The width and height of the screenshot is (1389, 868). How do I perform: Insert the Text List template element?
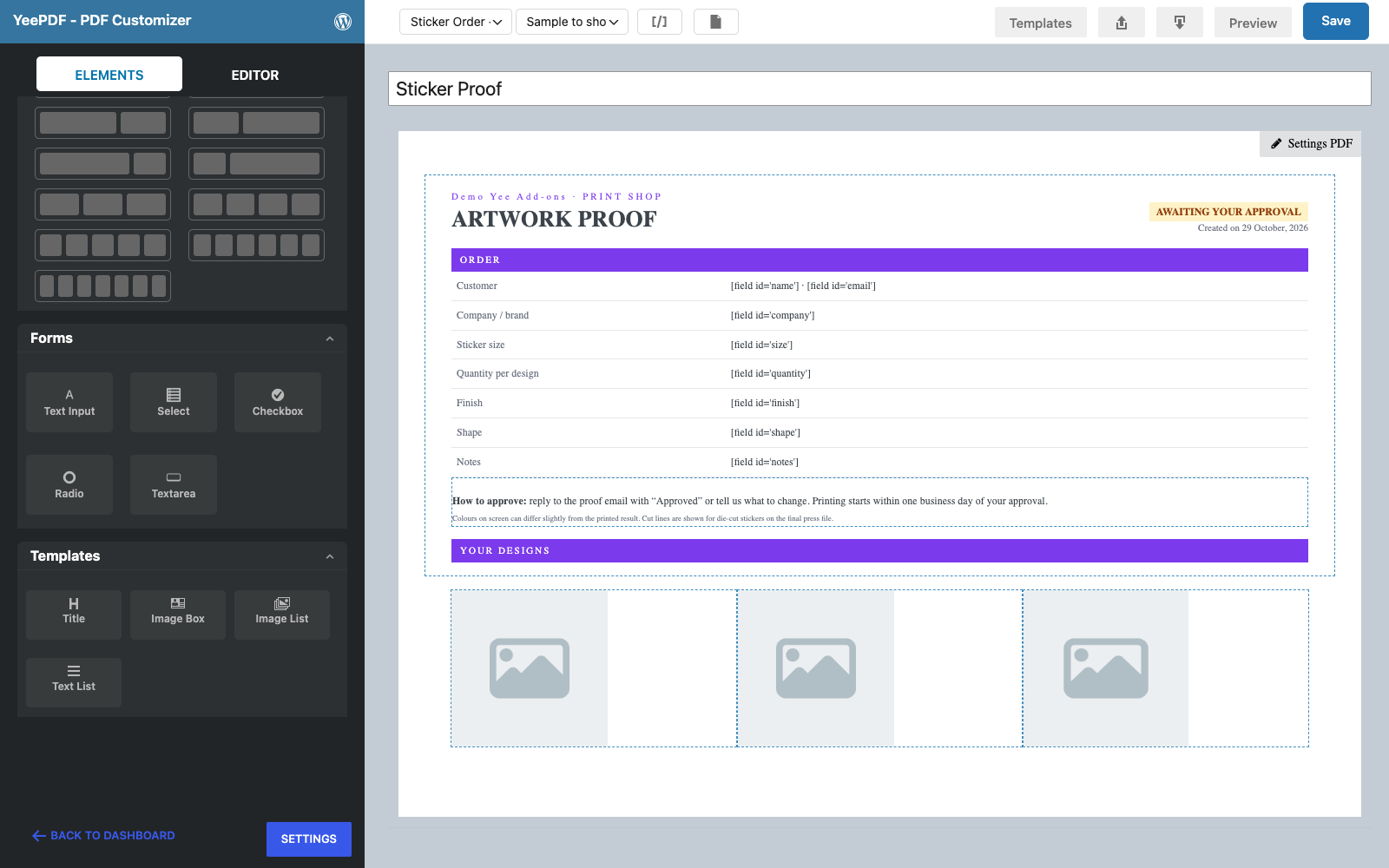74,682
